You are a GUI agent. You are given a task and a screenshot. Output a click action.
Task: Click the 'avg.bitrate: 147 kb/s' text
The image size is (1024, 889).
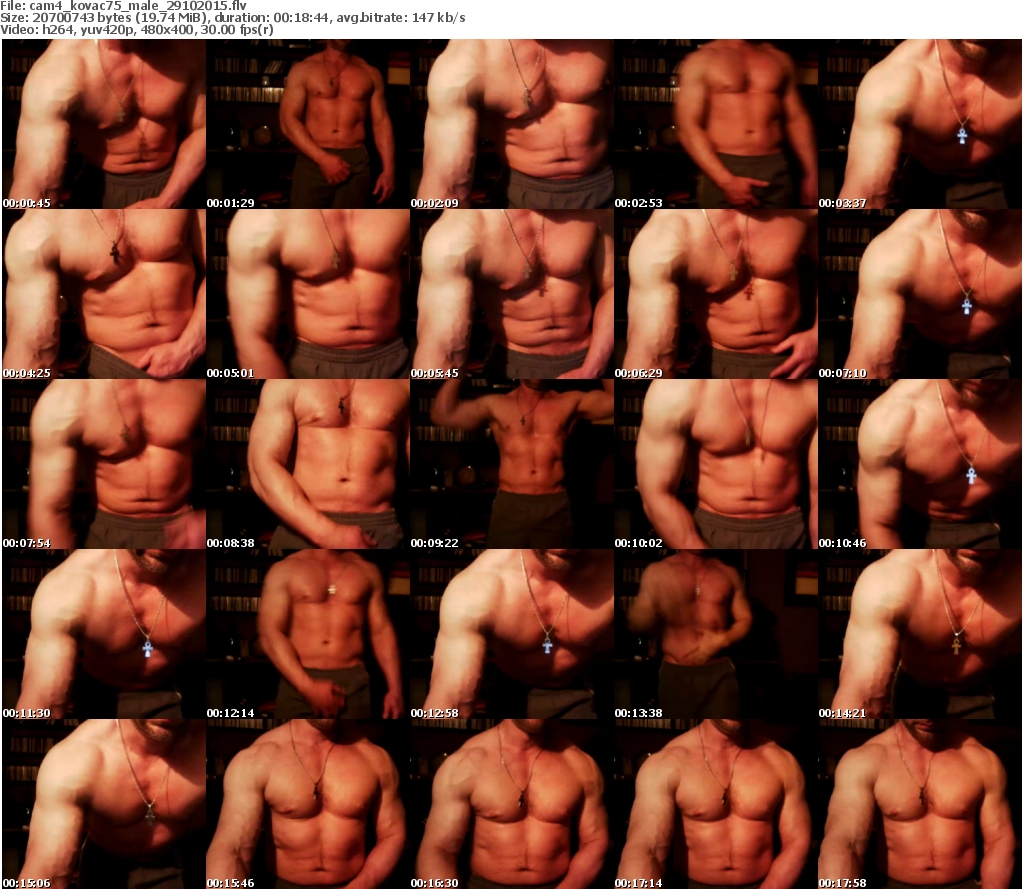pos(401,18)
